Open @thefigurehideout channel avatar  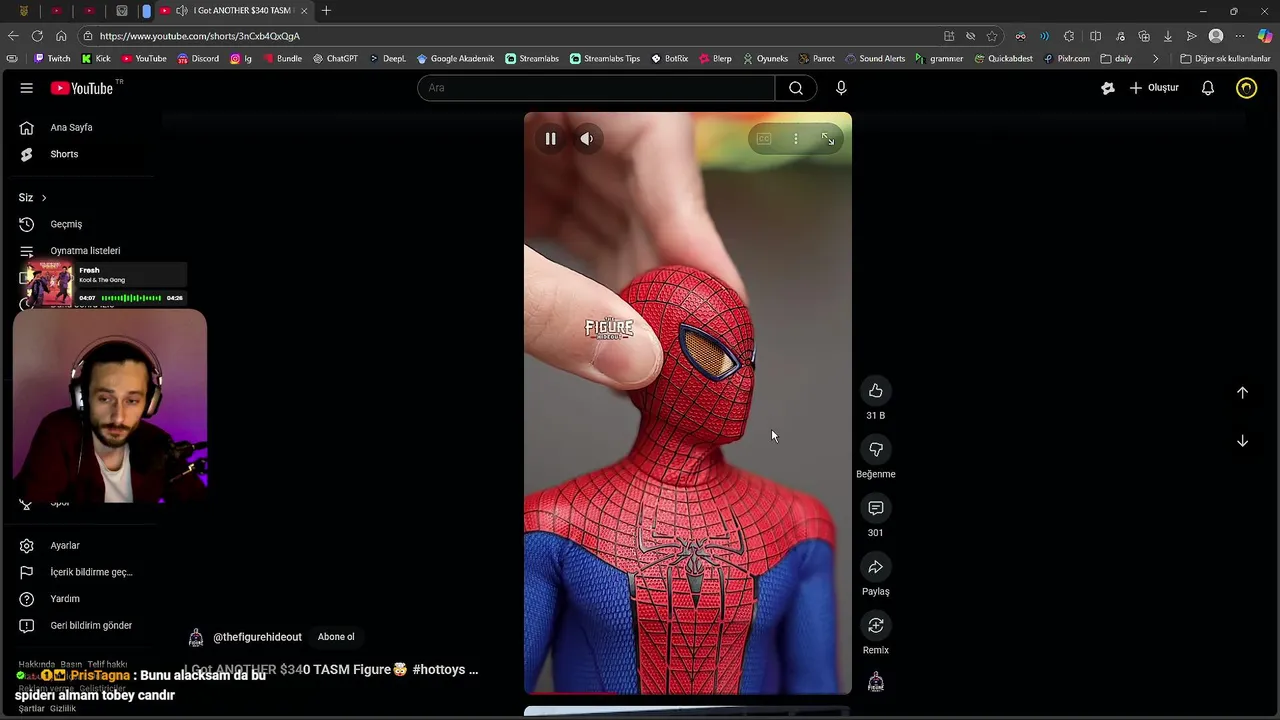(x=196, y=638)
